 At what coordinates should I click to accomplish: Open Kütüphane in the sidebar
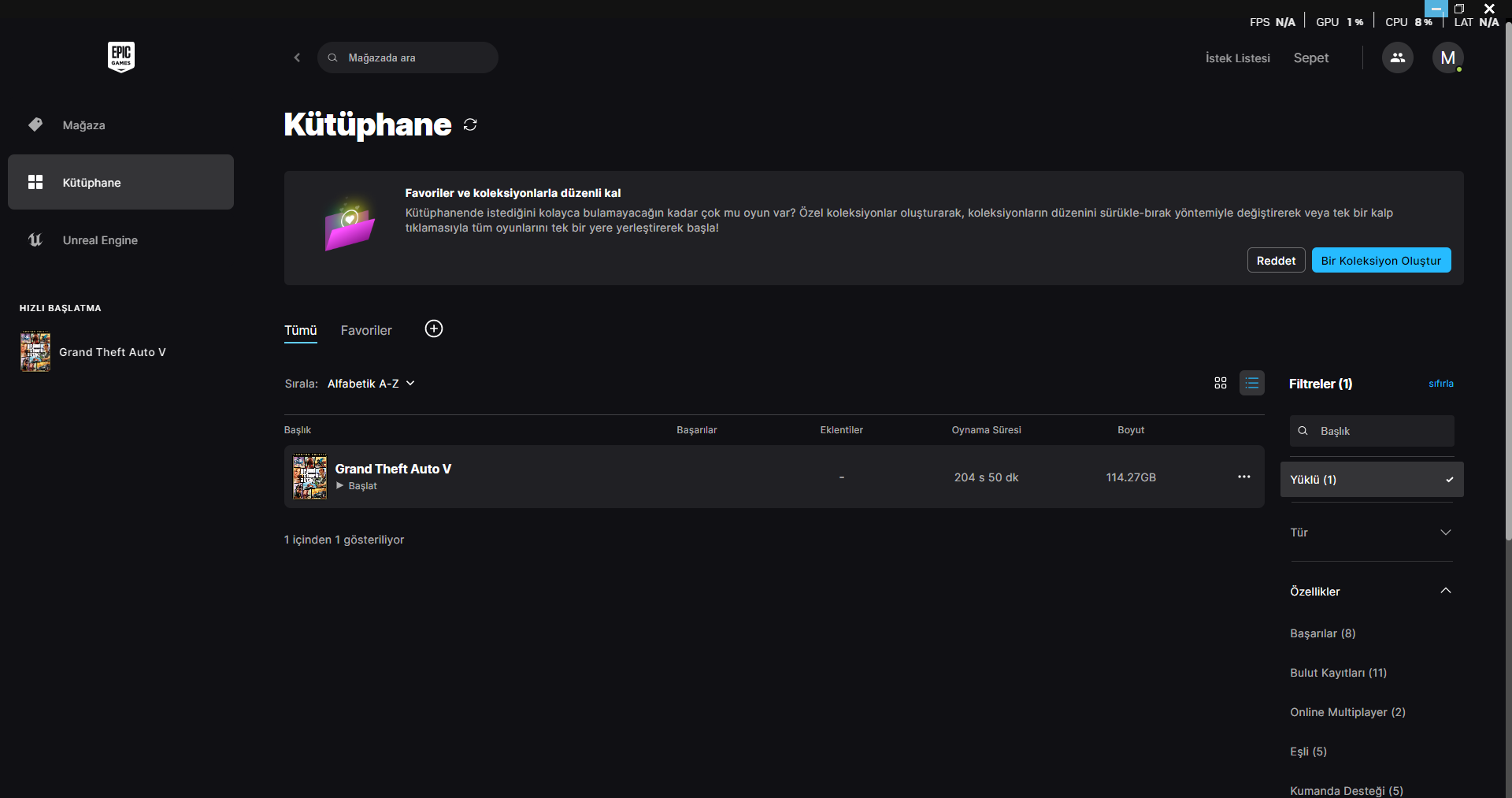(x=120, y=182)
